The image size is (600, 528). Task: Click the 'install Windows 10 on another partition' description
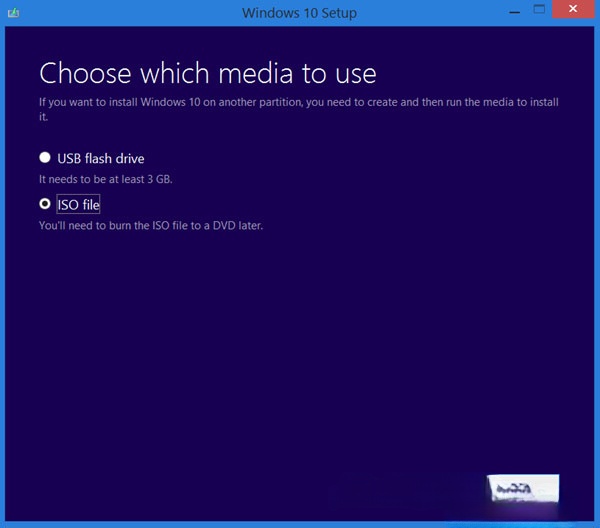pos(298,109)
